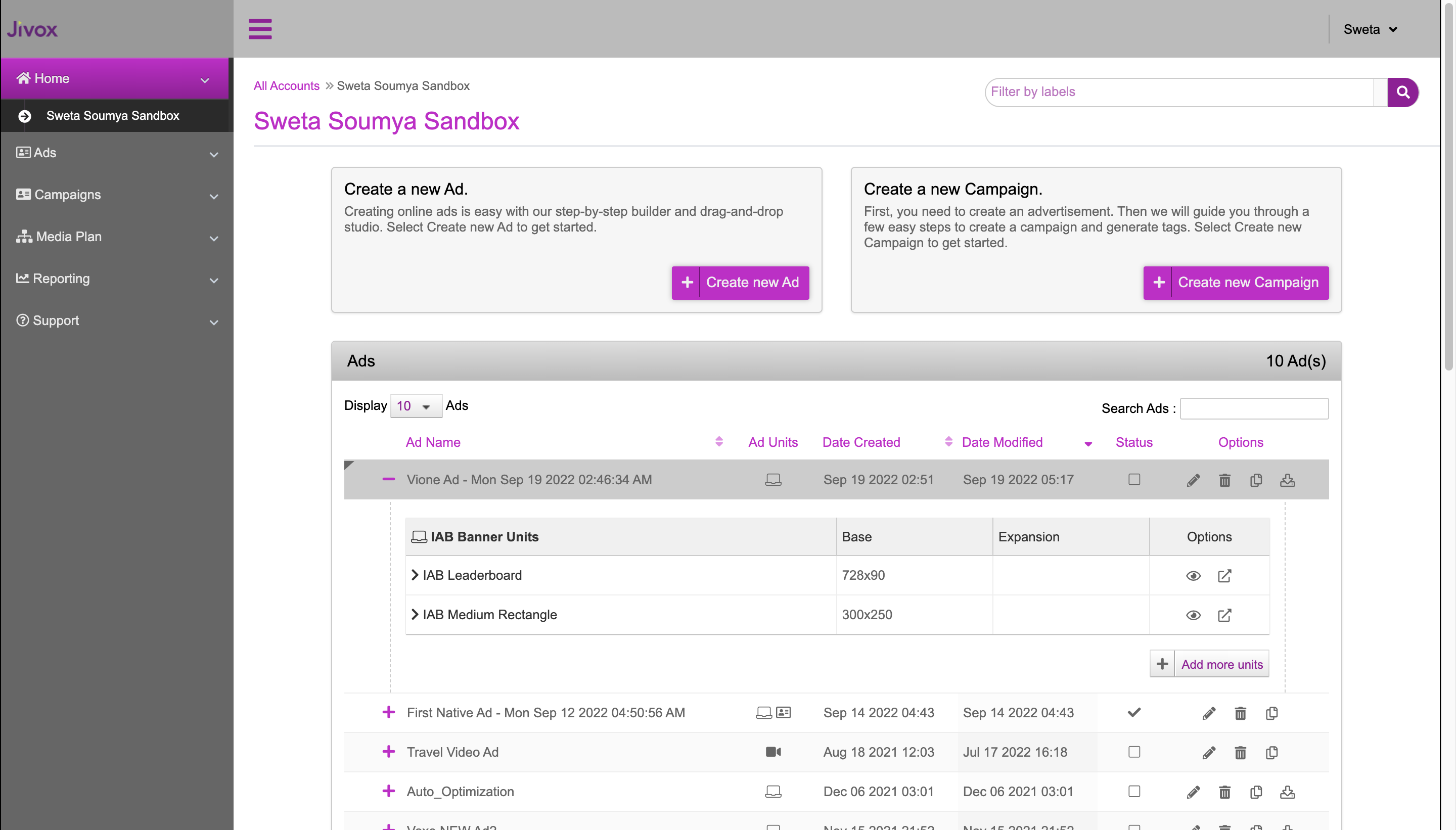1456x830 pixels.
Task: Click the plus icon on Add more units
Action: (1162, 664)
